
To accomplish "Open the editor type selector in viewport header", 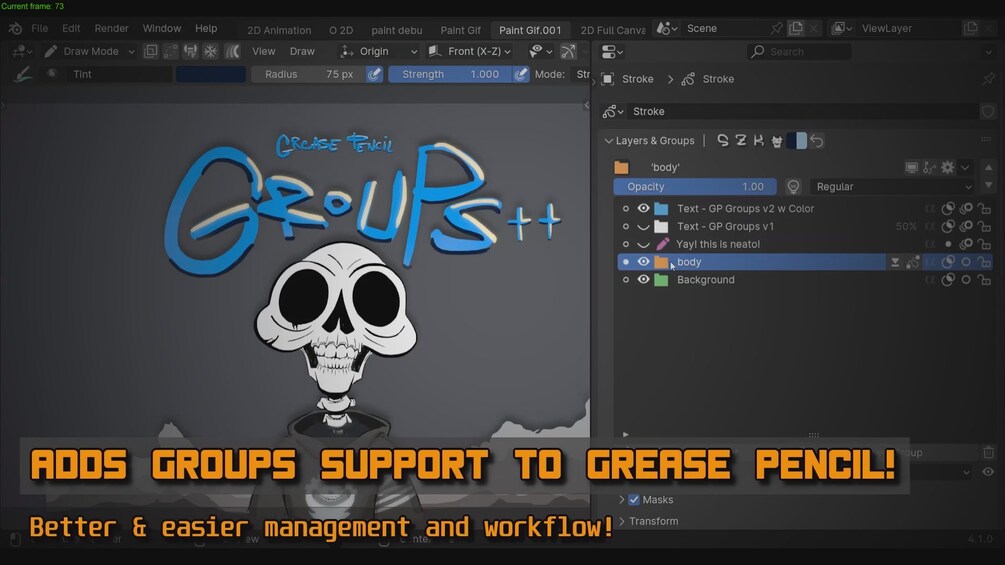I will coord(22,51).
